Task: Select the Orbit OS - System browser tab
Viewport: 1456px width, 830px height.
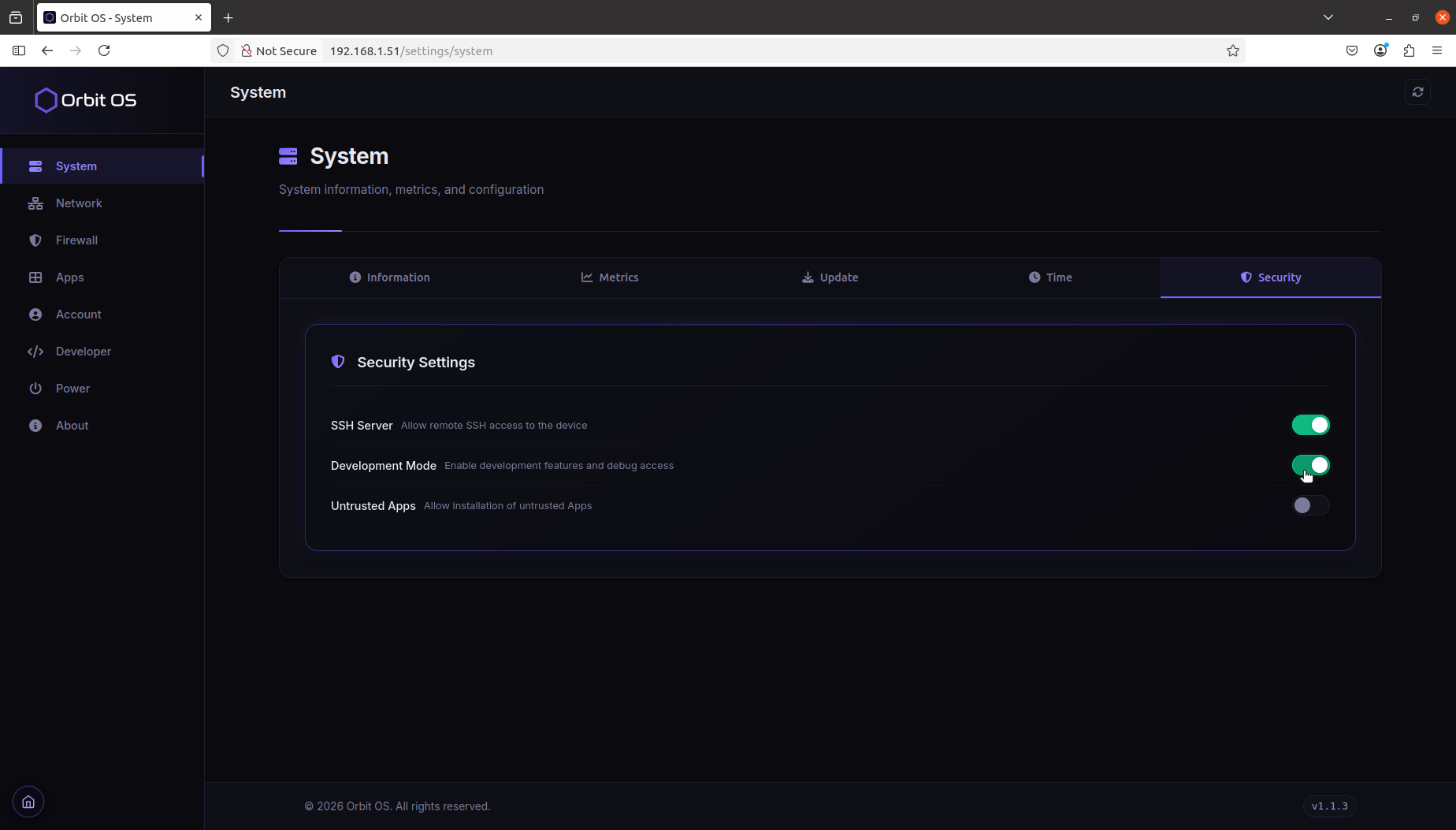Action: (124, 17)
